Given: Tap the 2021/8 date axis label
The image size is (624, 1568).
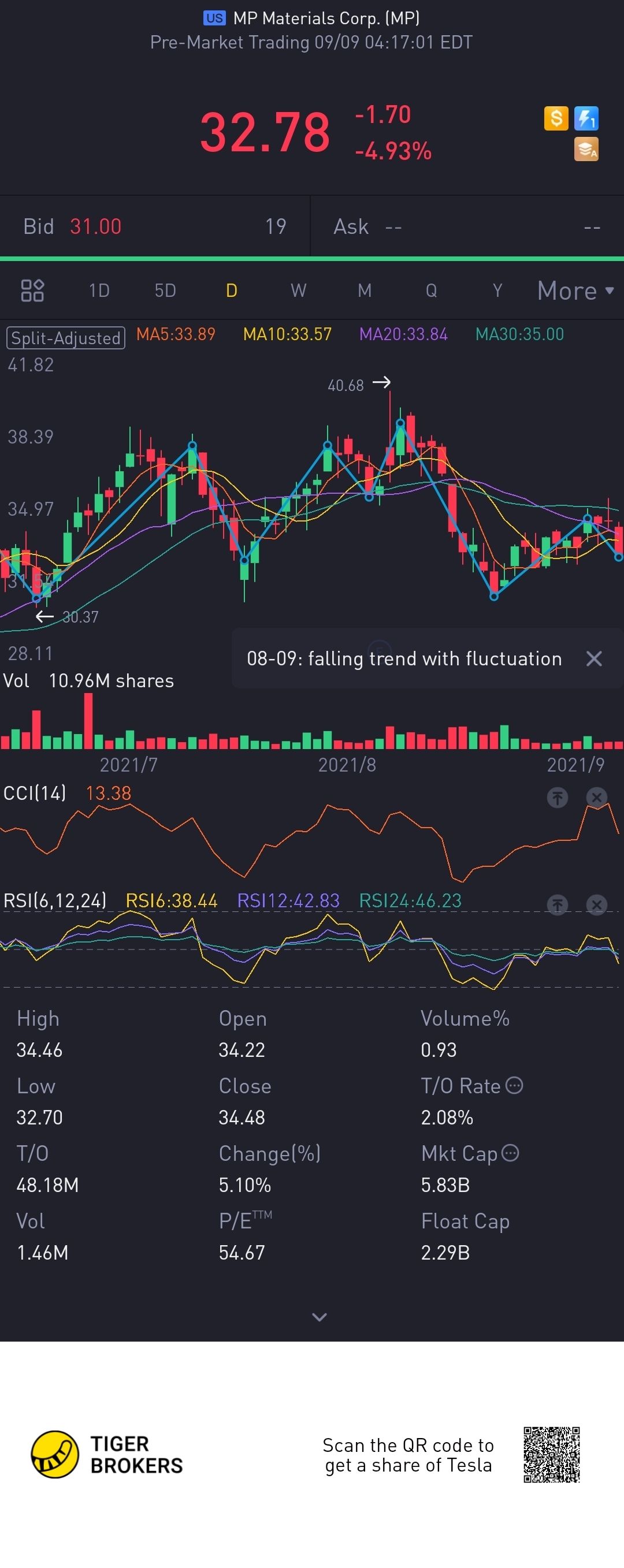Looking at the screenshot, I should coord(347,765).
